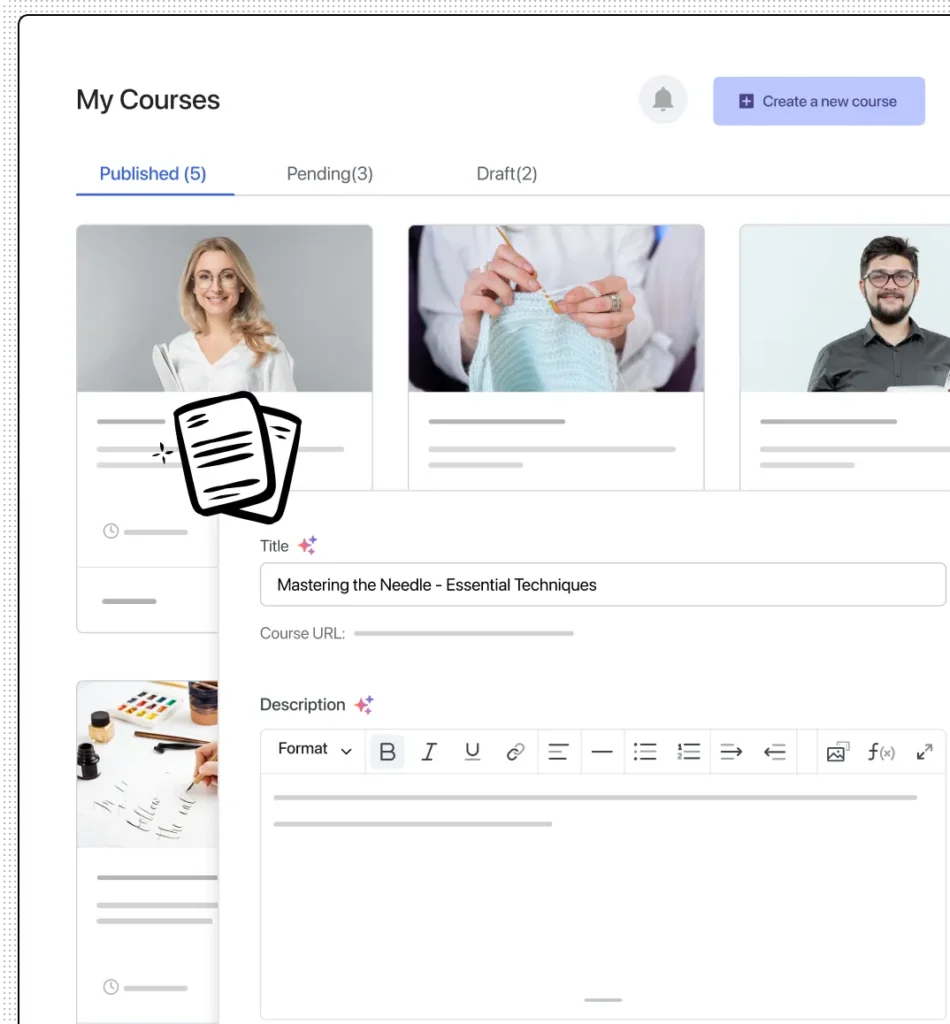Toggle Underline formatting in editor

473,752
